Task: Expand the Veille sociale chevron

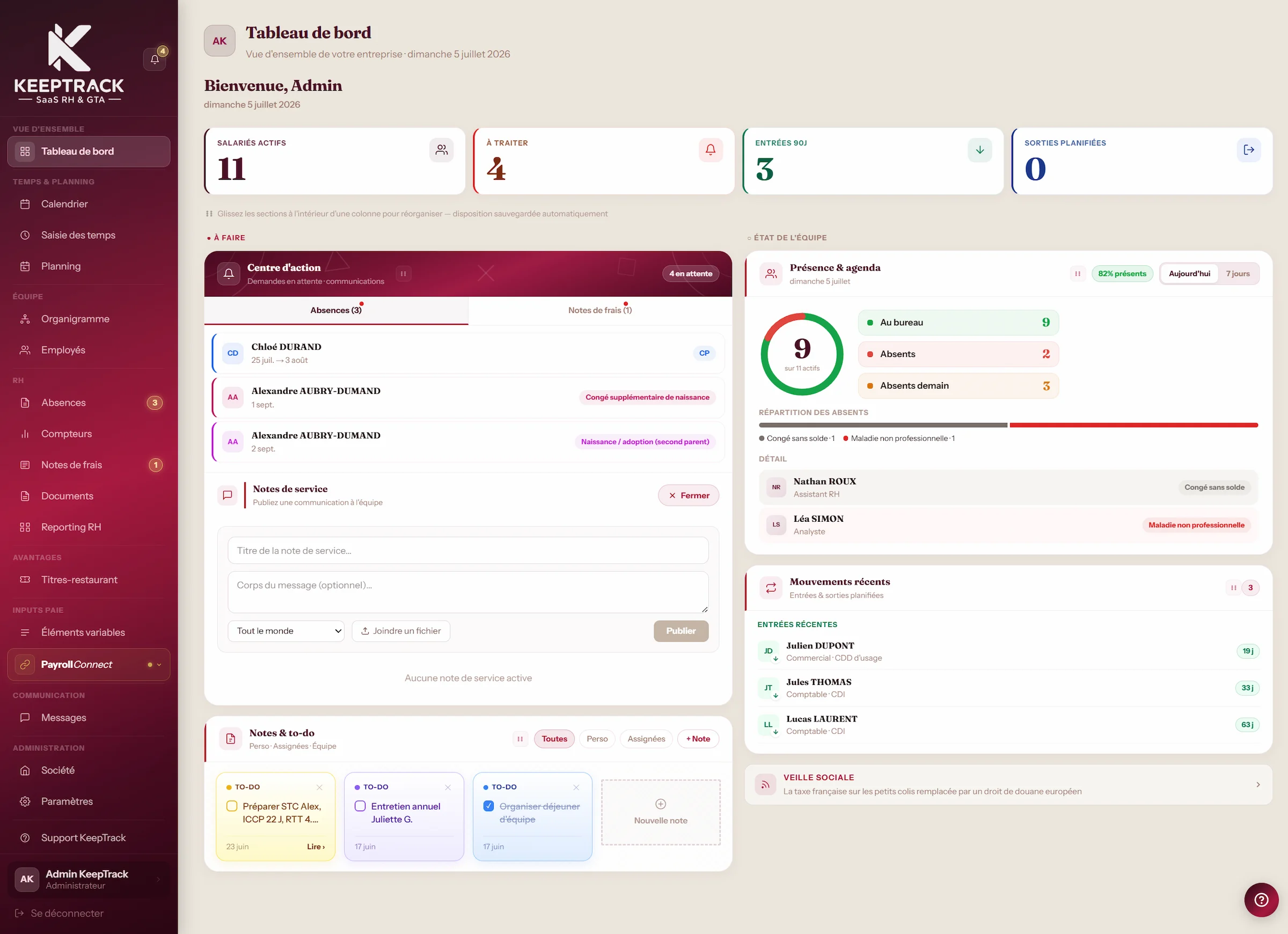Action: tap(1258, 785)
